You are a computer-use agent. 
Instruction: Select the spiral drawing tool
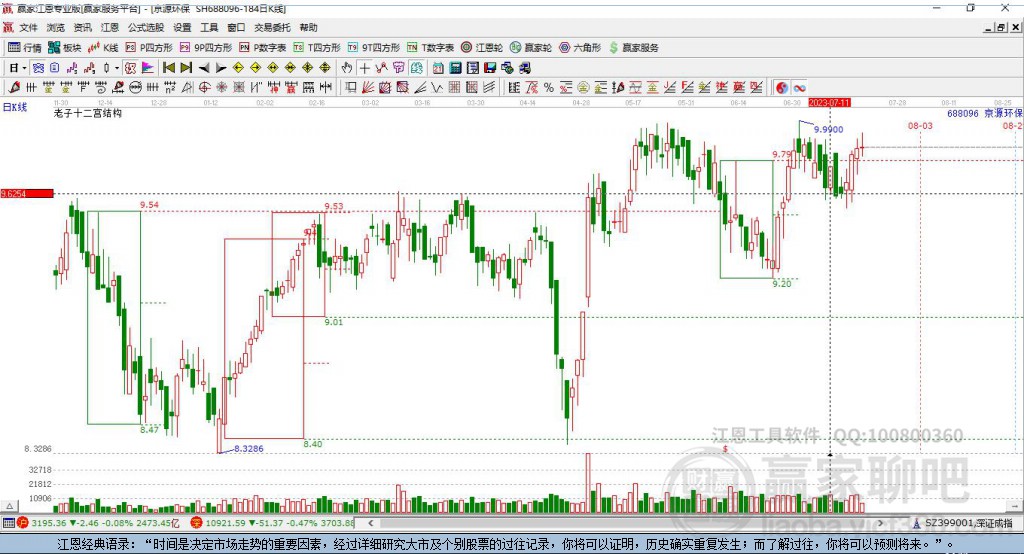point(101,88)
